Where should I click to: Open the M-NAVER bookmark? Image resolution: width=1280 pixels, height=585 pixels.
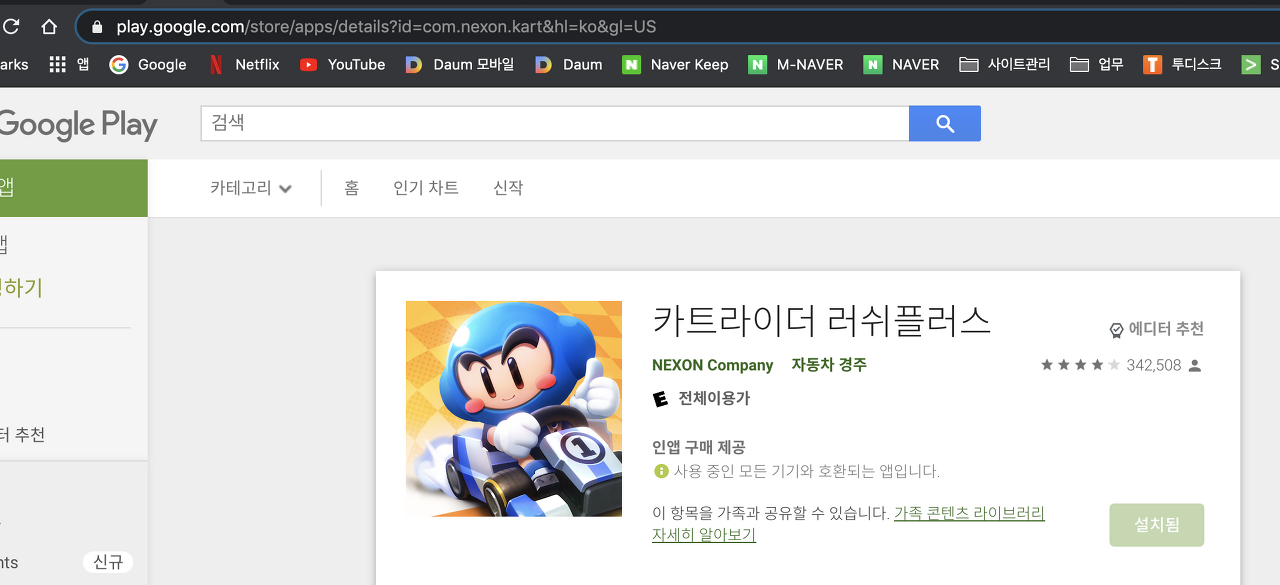click(796, 64)
